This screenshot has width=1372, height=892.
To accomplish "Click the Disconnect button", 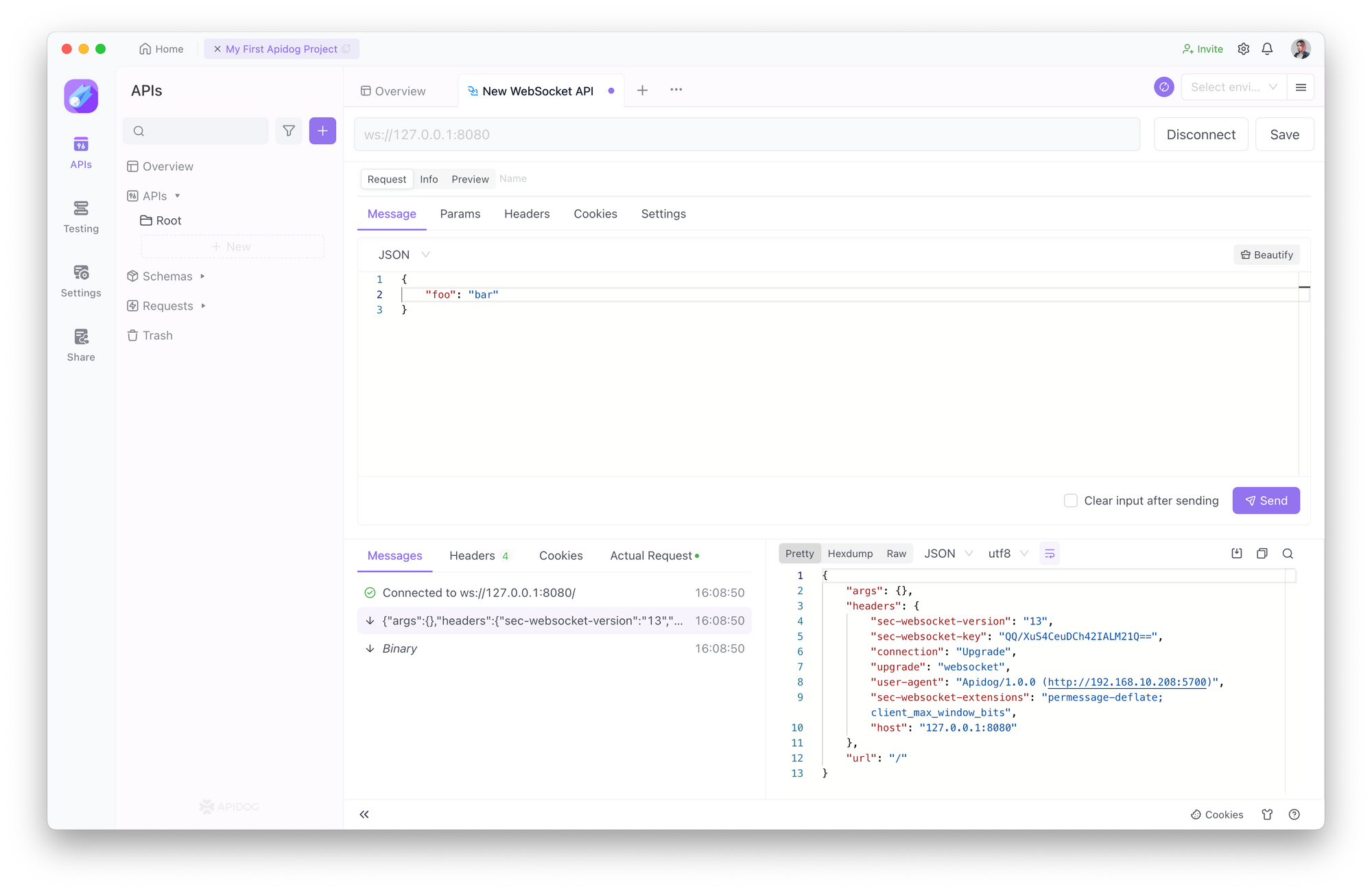I will click(1201, 134).
